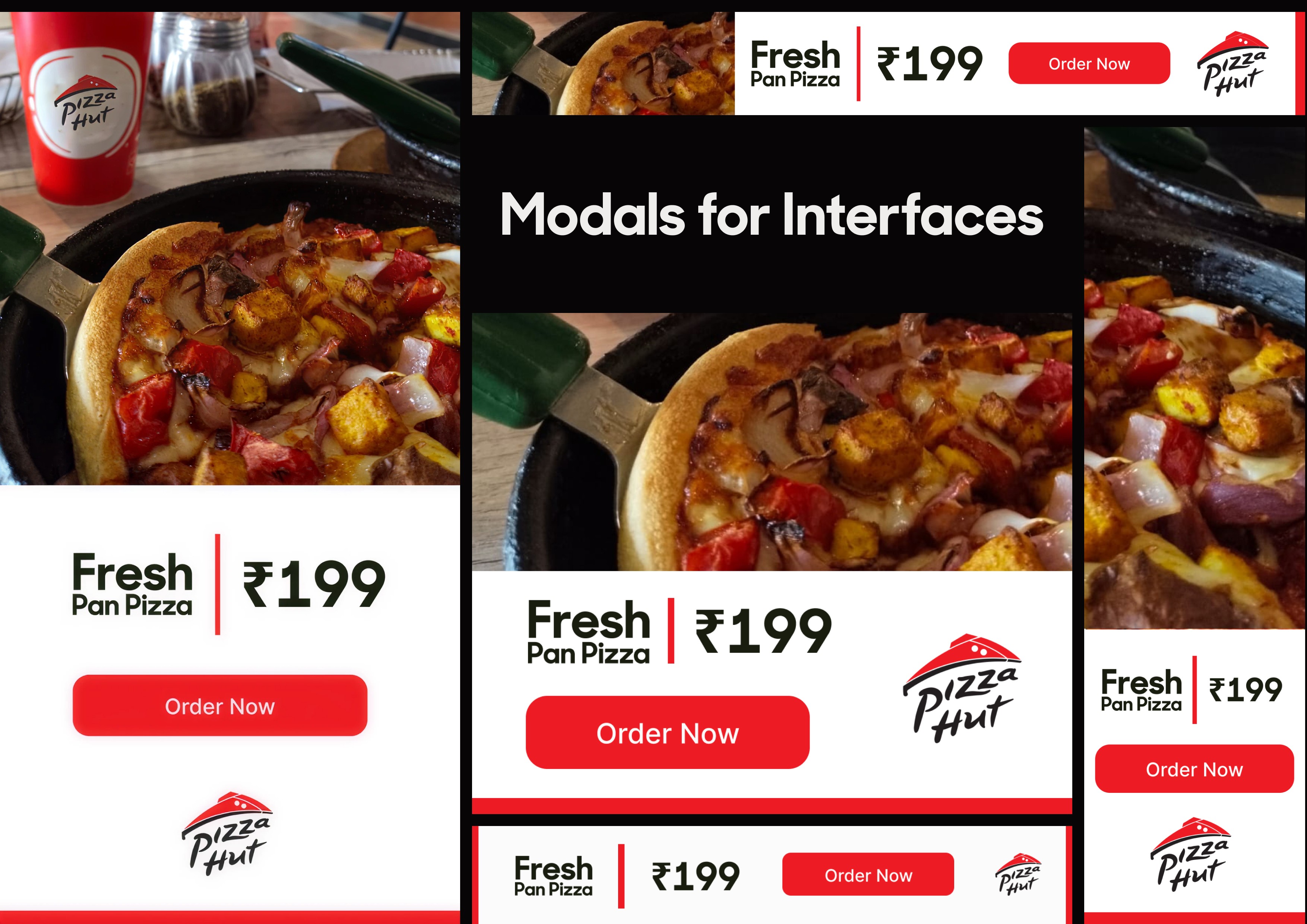Screen dimensions: 1307x924
Task: Click the pizza photo below the Modals headline
Action: tap(772, 442)
